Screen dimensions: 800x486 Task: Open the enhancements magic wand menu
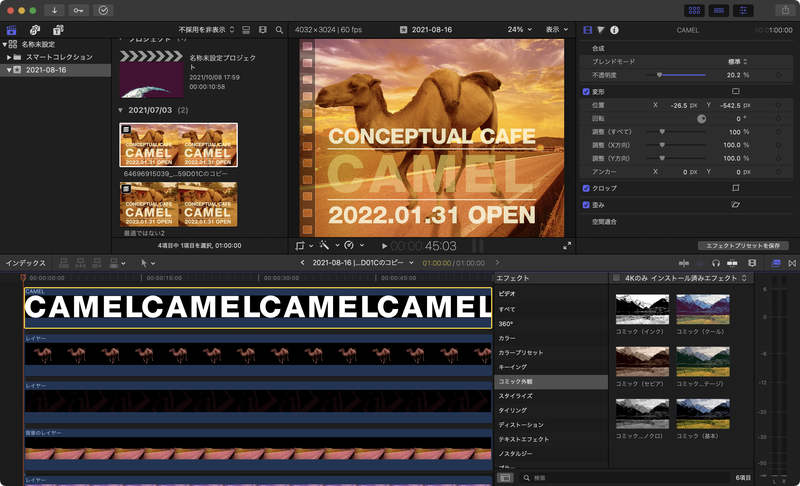click(329, 245)
